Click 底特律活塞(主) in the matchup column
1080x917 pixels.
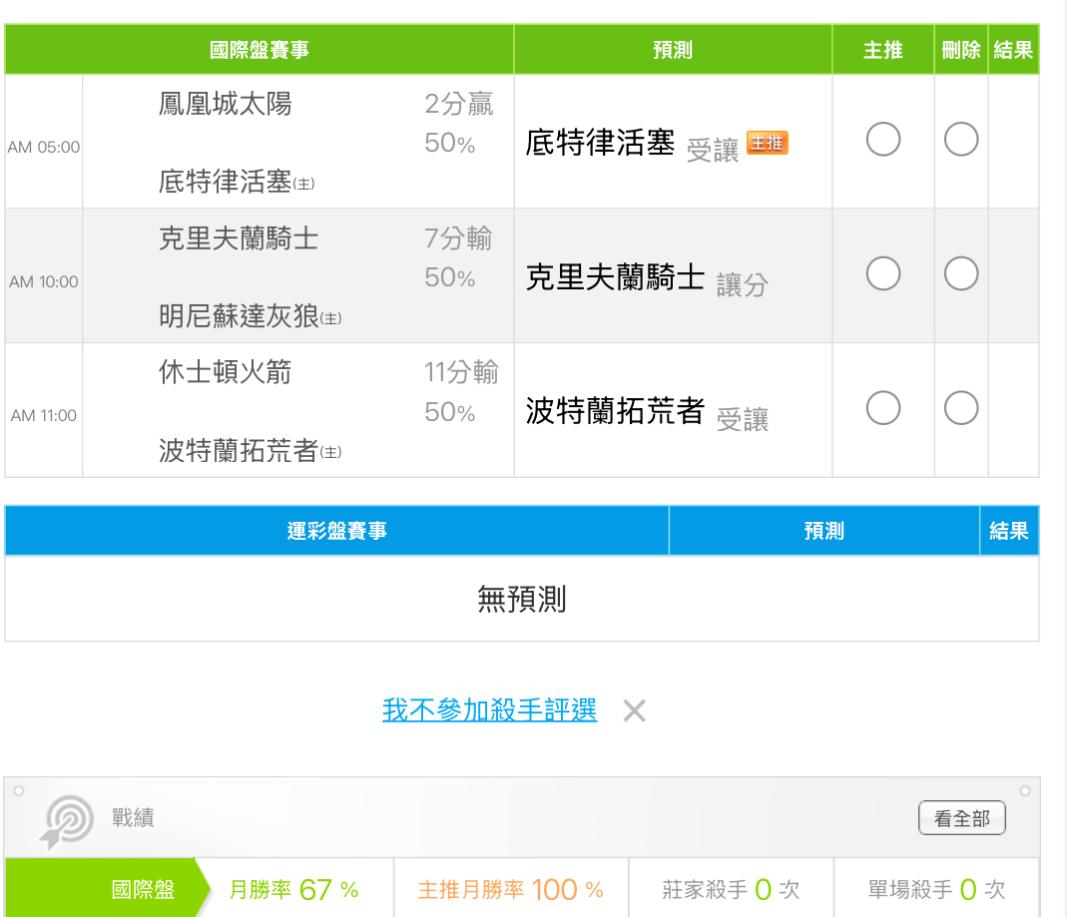tap(236, 182)
